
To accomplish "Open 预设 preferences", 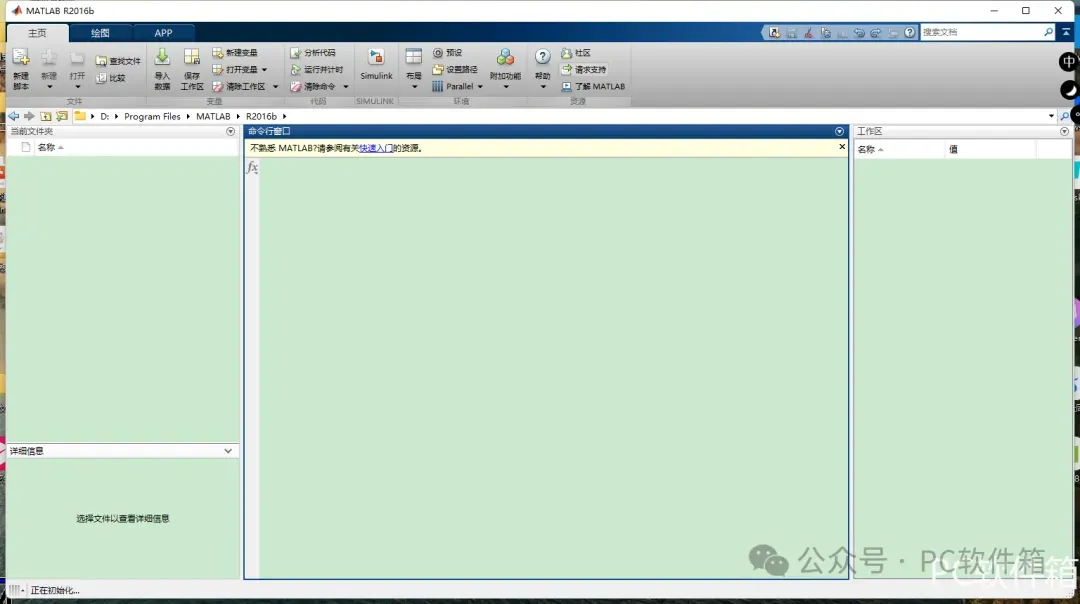I will click(x=448, y=52).
